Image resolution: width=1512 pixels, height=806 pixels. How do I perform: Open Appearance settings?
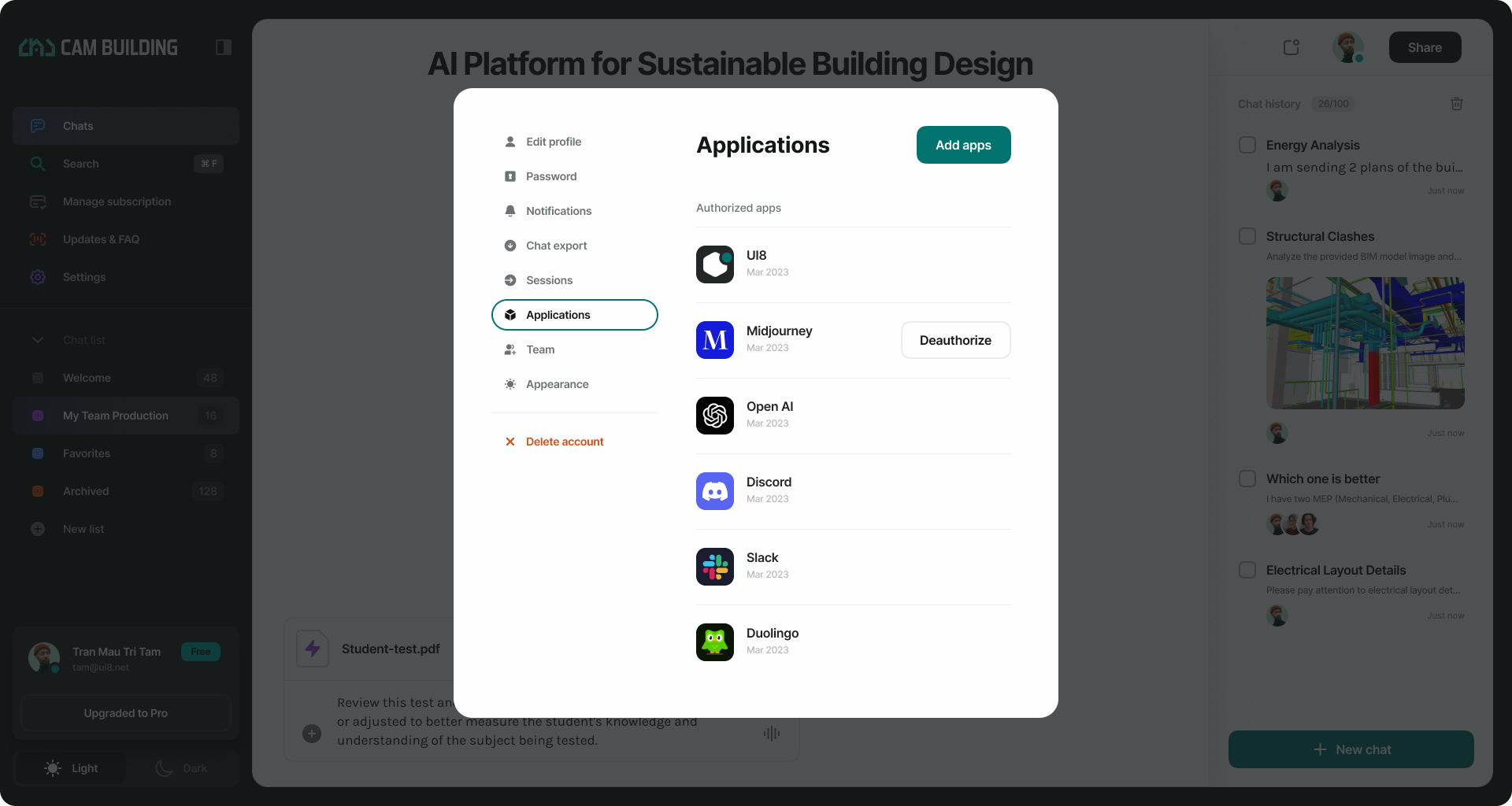(575, 384)
